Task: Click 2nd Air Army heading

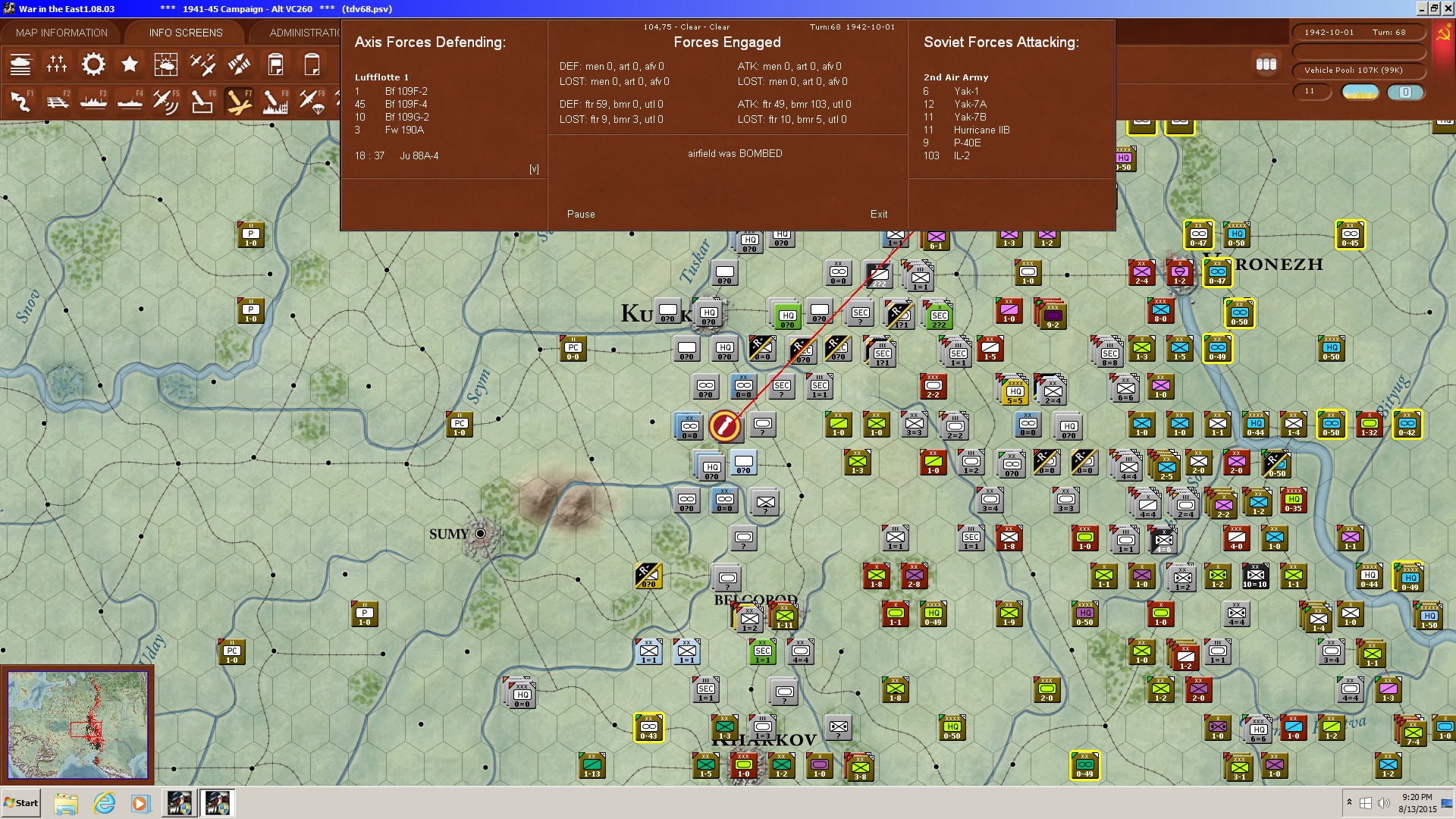Action: click(955, 77)
